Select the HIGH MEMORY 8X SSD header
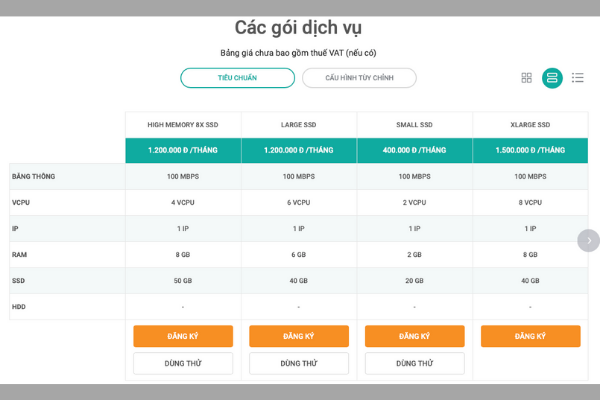The image size is (600, 400). (183, 125)
